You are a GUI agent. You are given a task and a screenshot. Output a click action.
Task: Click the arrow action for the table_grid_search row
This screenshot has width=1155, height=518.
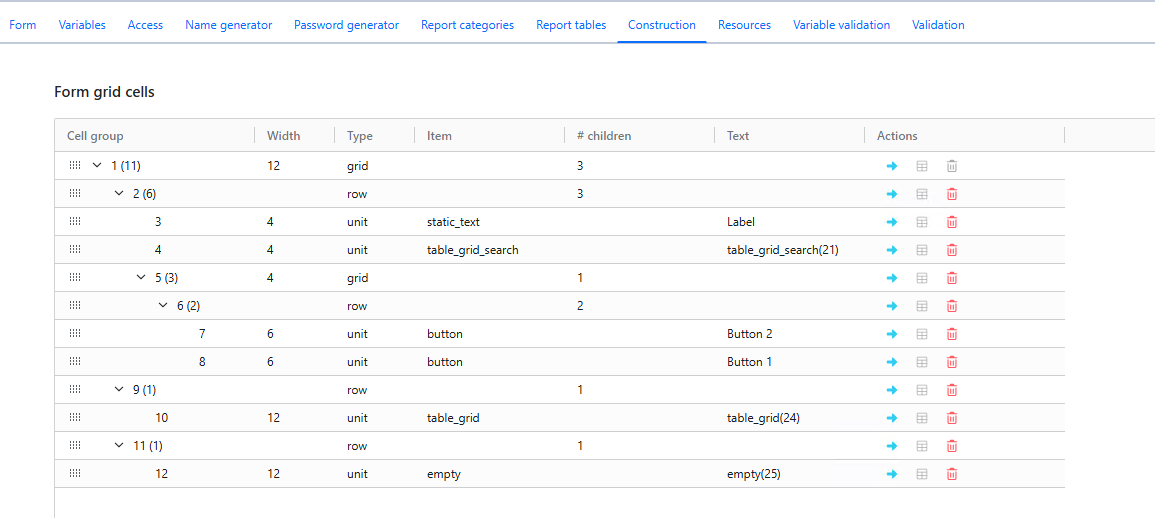click(891, 250)
